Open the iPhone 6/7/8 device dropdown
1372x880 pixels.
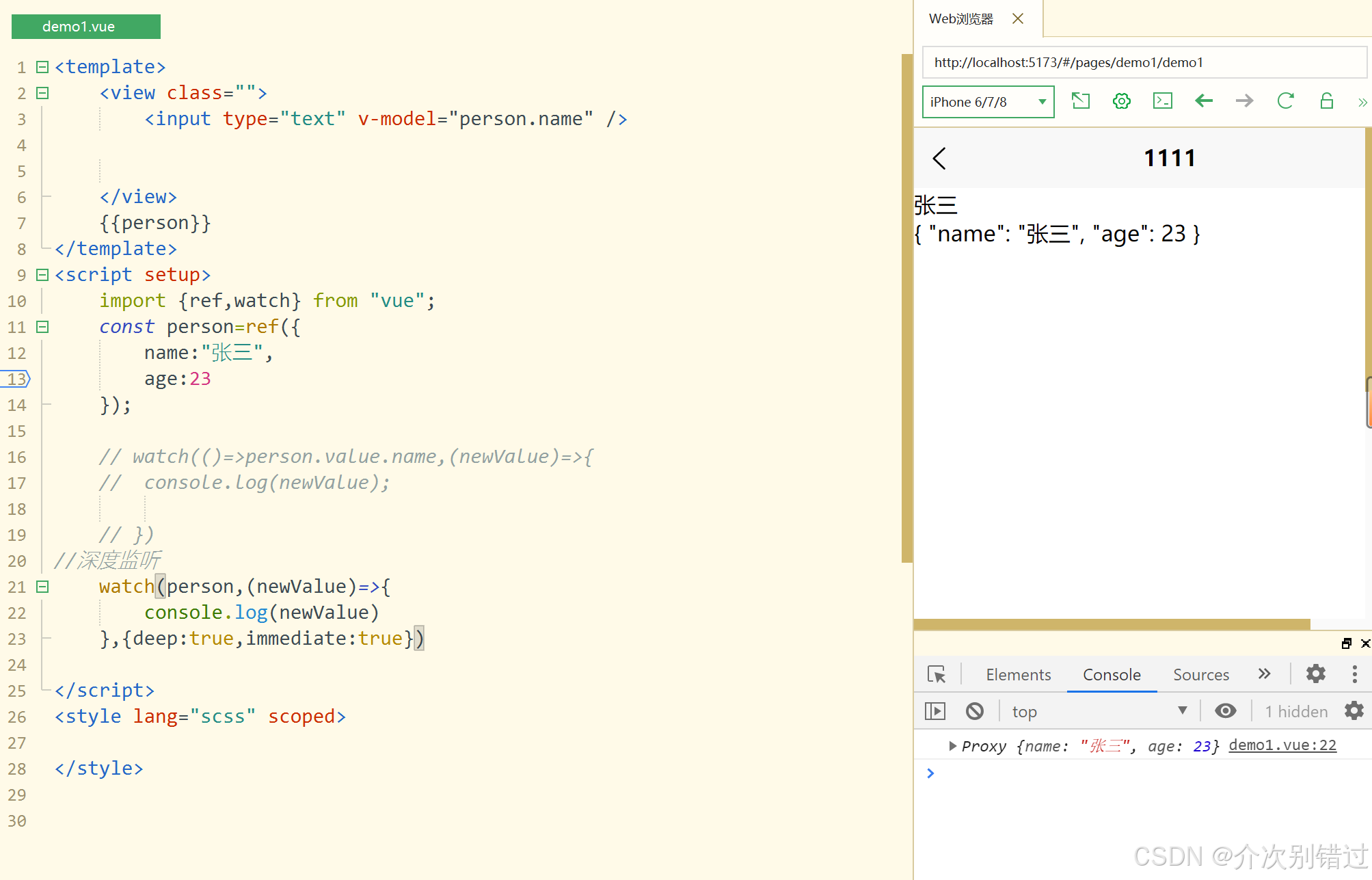[x=988, y=102]
